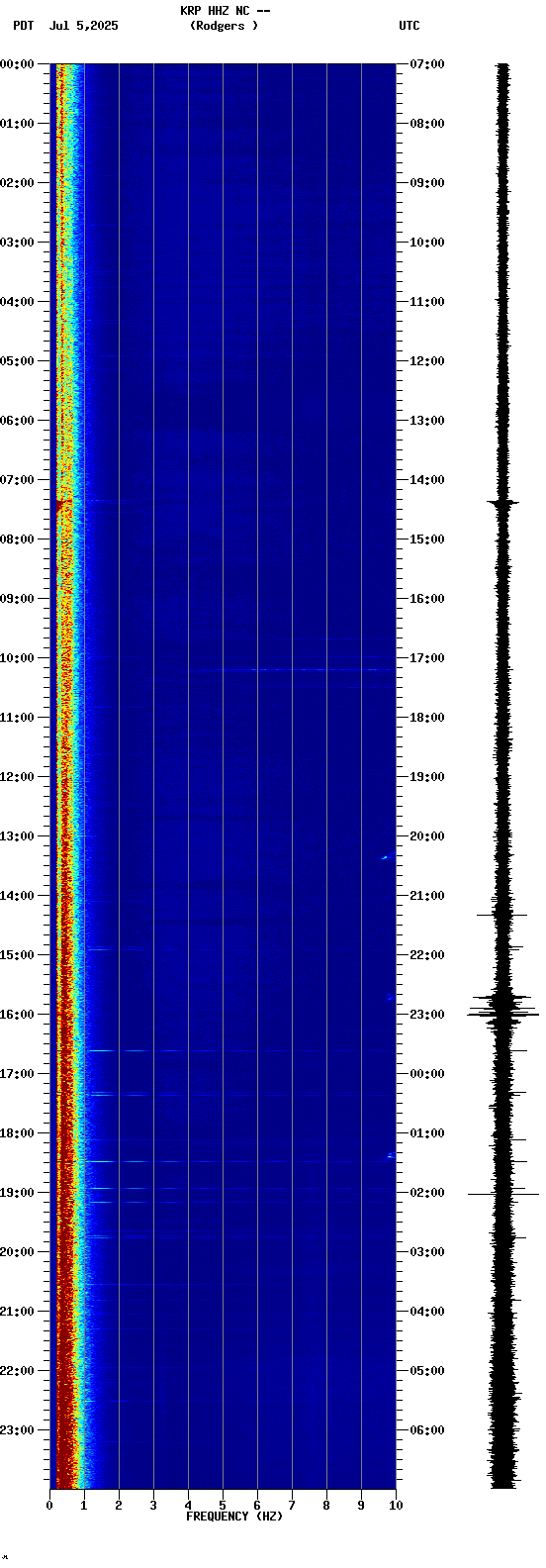Click the '18:00' PDT label on left axis
This screenshot has width=546, height=1568.
17,1133
